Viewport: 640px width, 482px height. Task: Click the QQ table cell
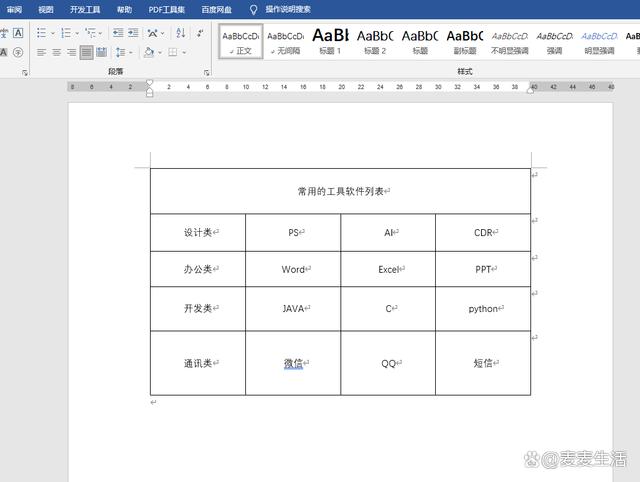click(x=388, y=363)
